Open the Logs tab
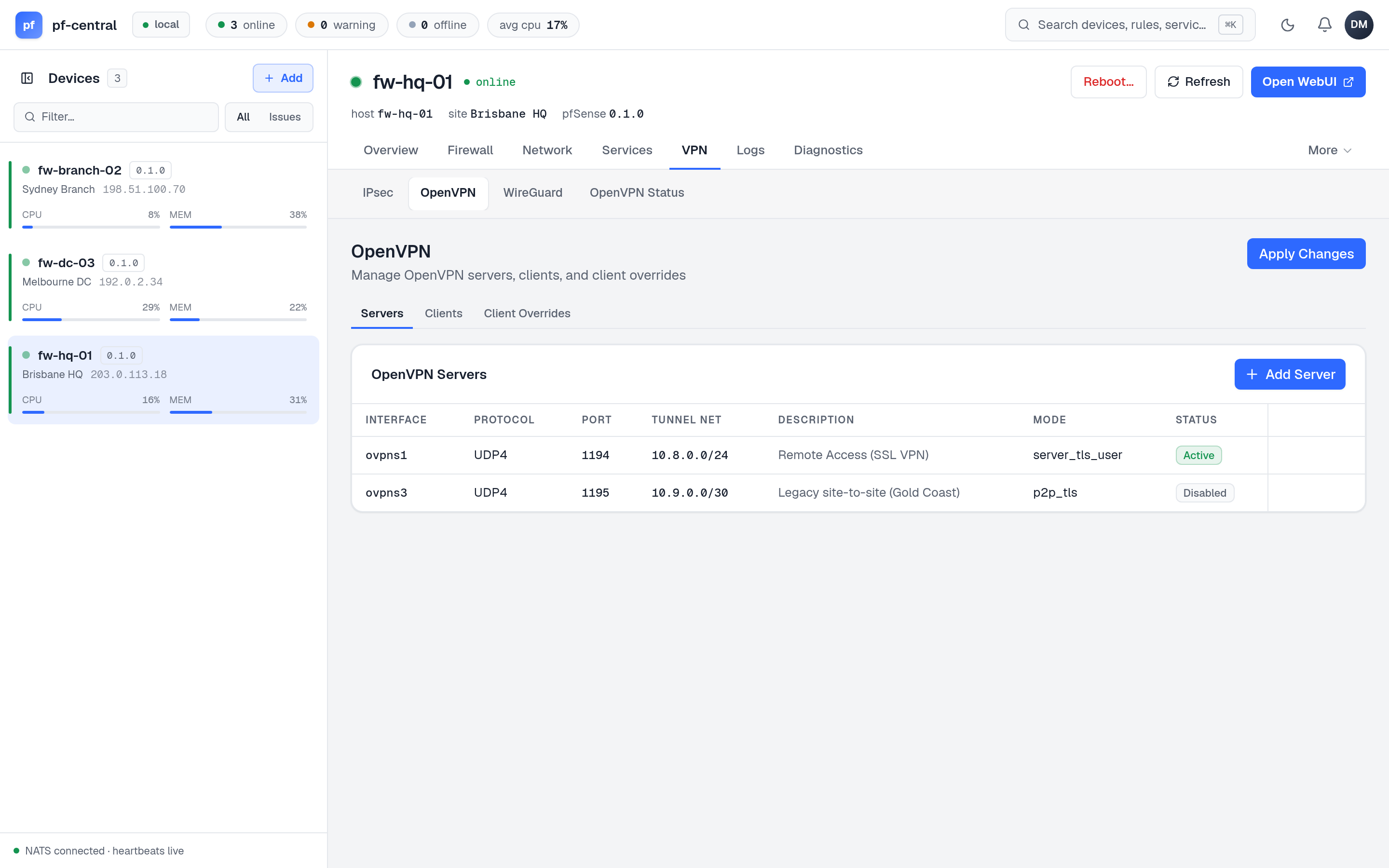This screenshot has height=868, width=1389. pos(750,150)
